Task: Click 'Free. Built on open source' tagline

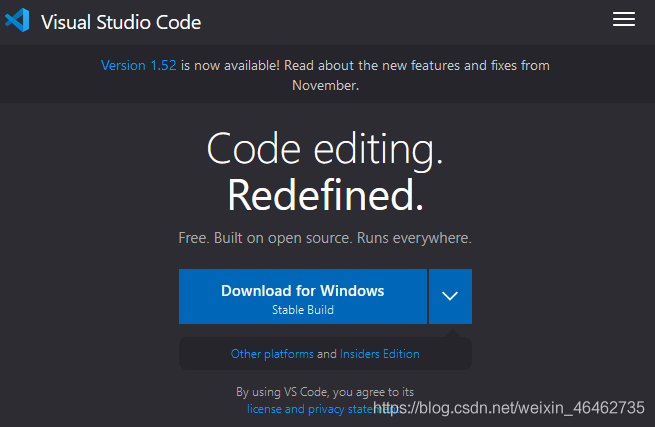Action: point(325,238)
